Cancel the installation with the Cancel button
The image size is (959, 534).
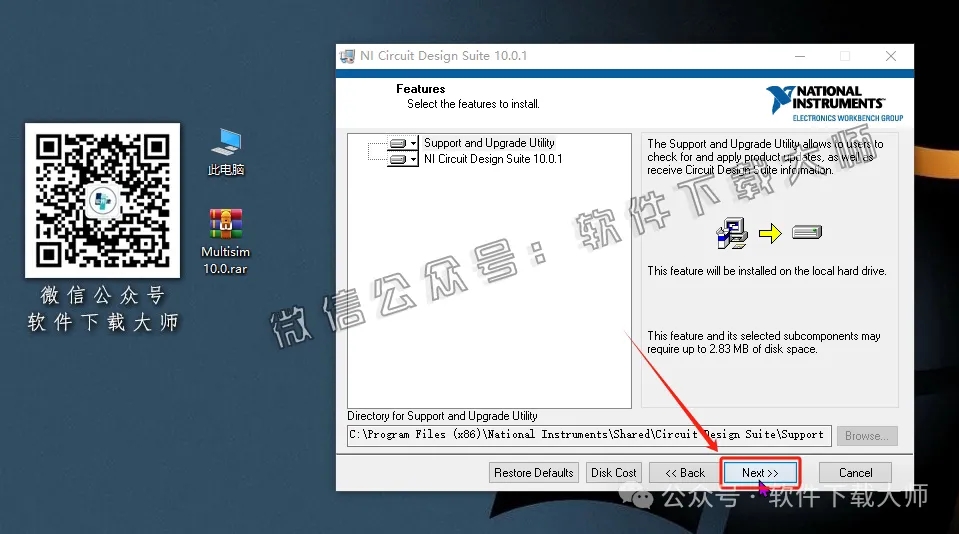pyautogui.click(x=855, y=473)
